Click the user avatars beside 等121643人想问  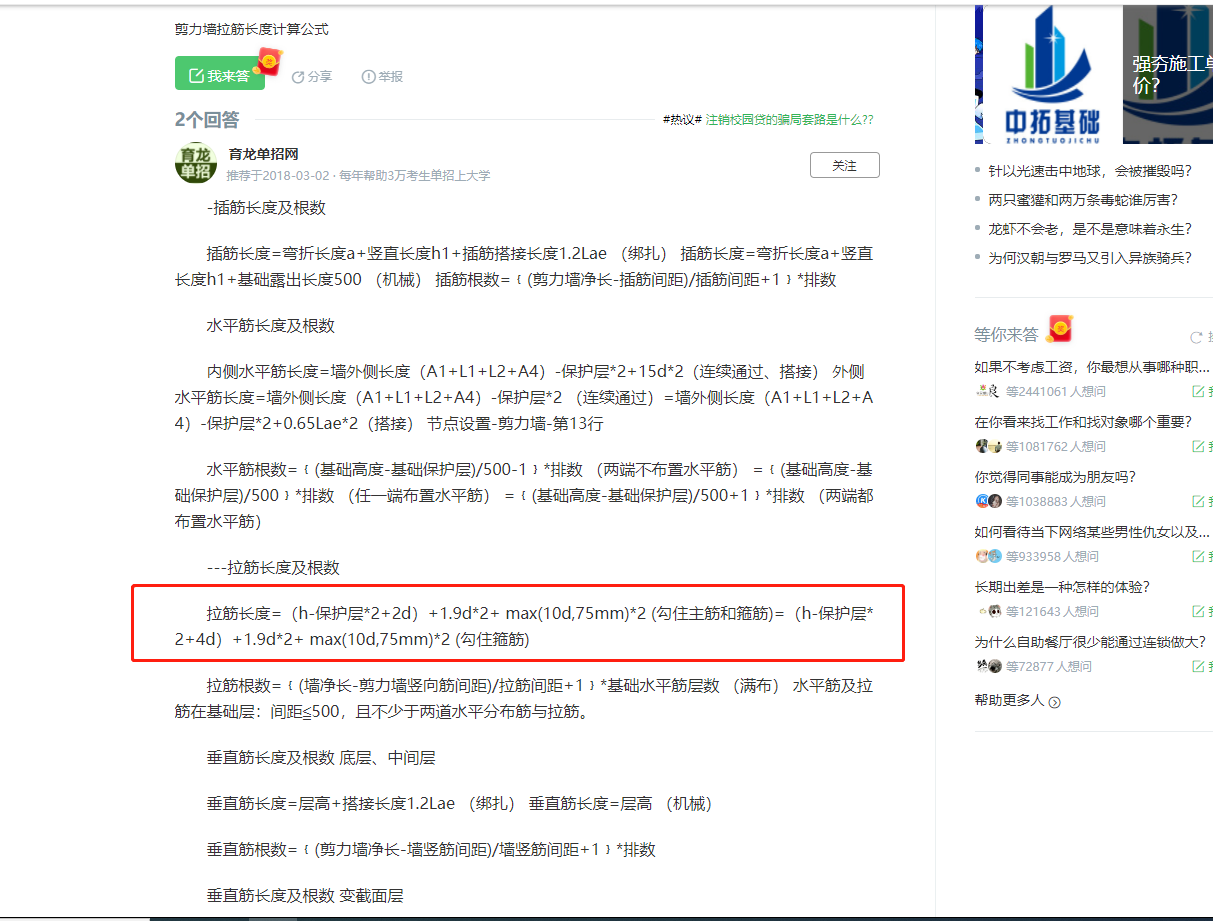coord(988,611)
